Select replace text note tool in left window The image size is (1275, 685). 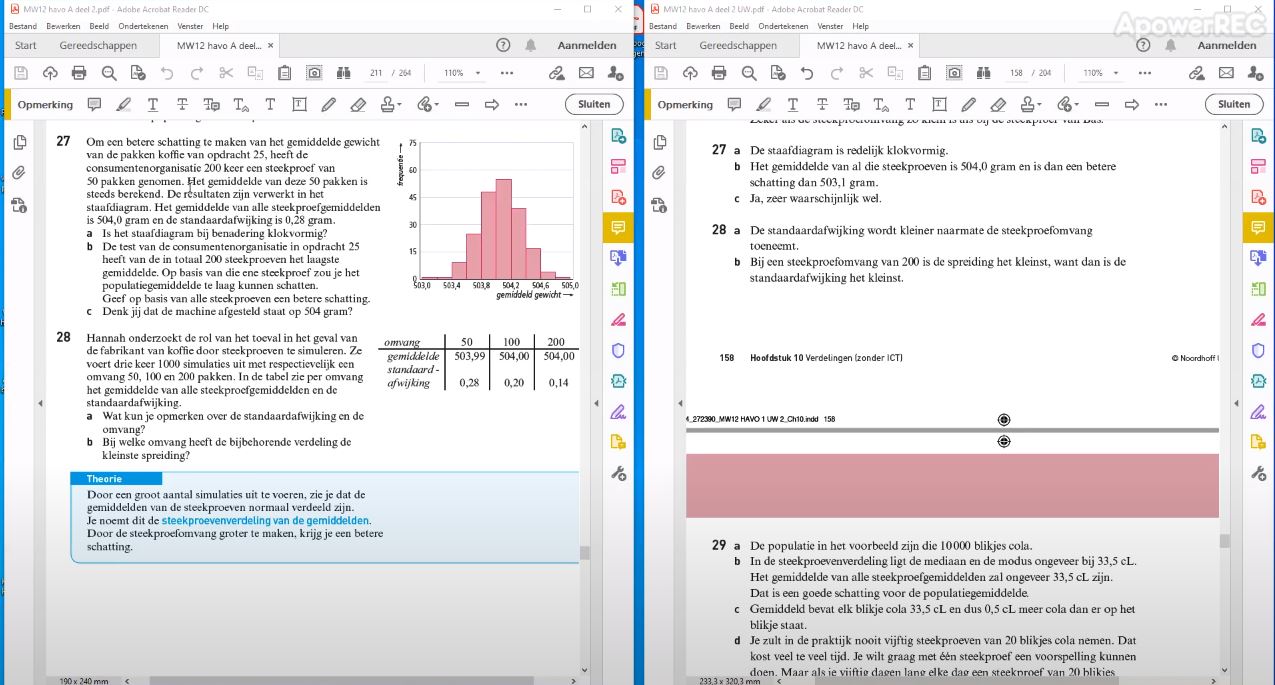211,104
